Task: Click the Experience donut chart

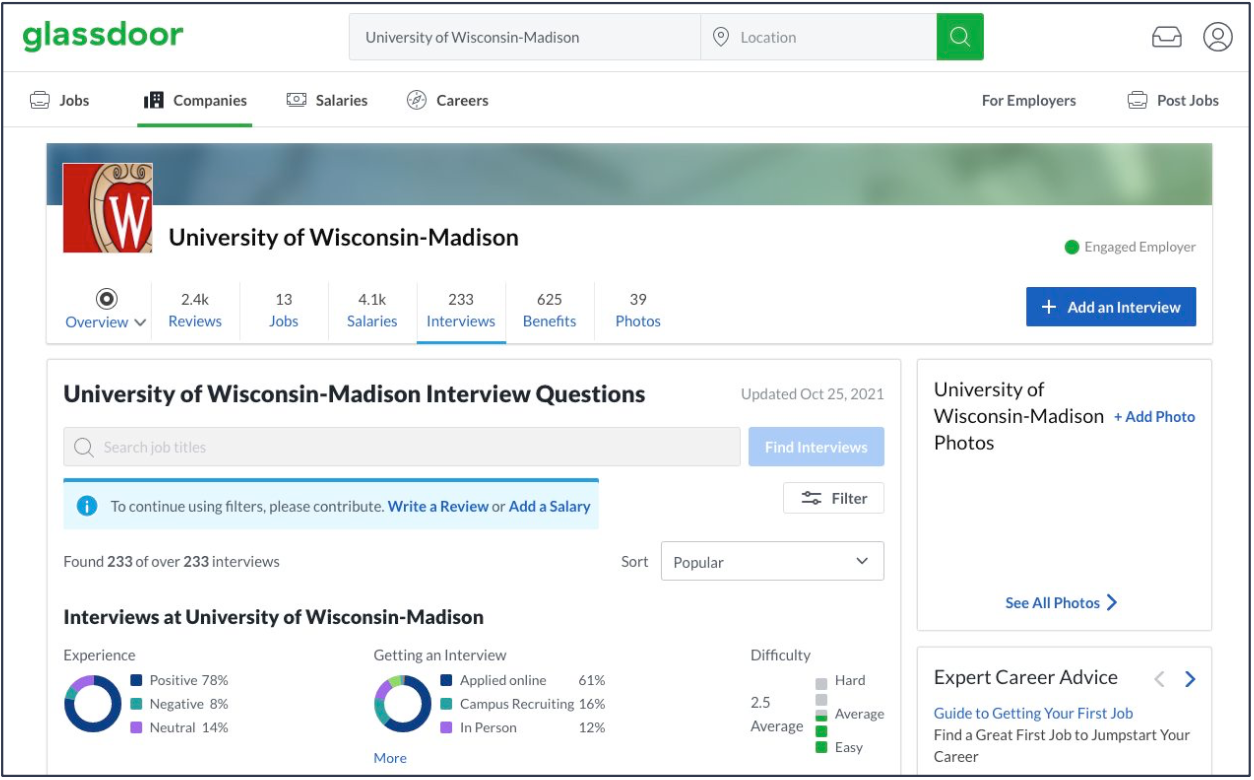Action: pos(93,704)
